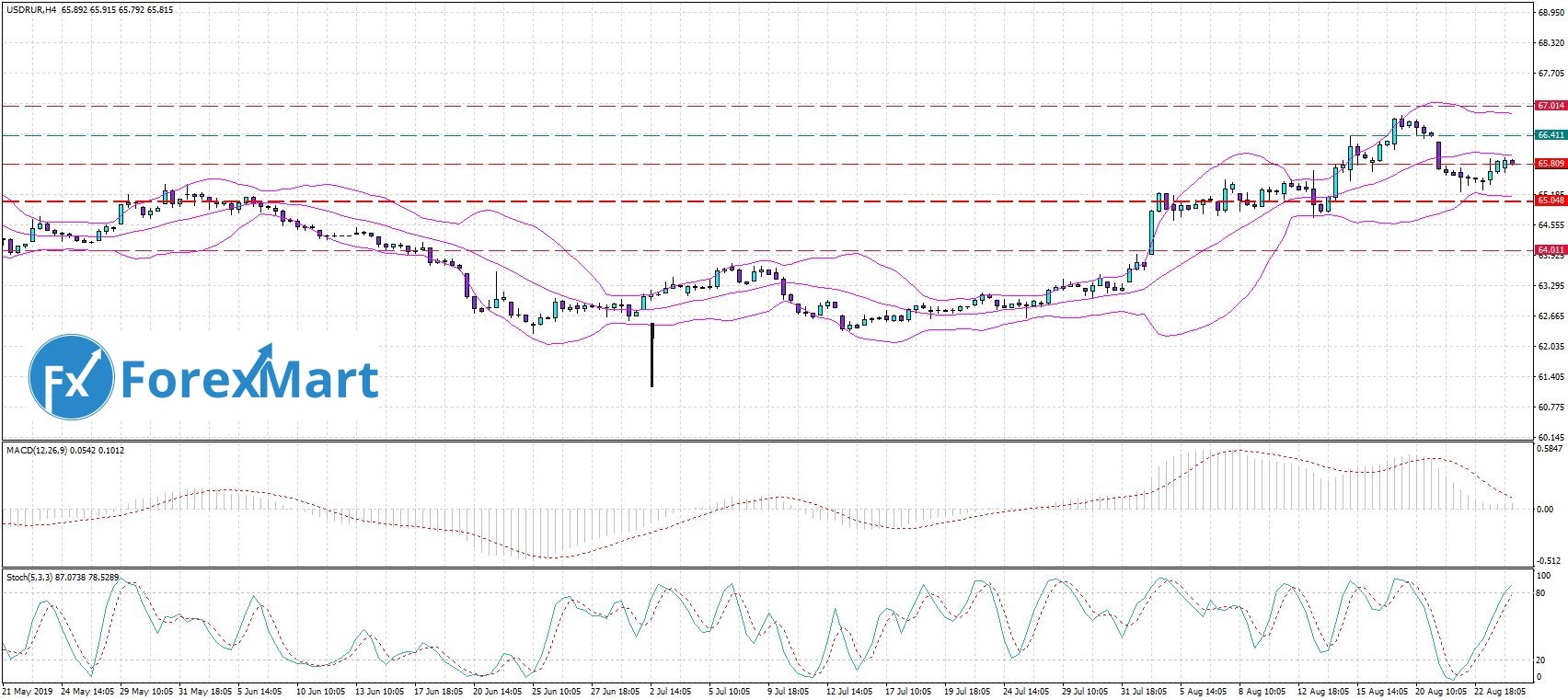This screenshot has height=700, width=1568.
Task: Click the Stochastic 20 level axis label
Action: coord(1540,660)
